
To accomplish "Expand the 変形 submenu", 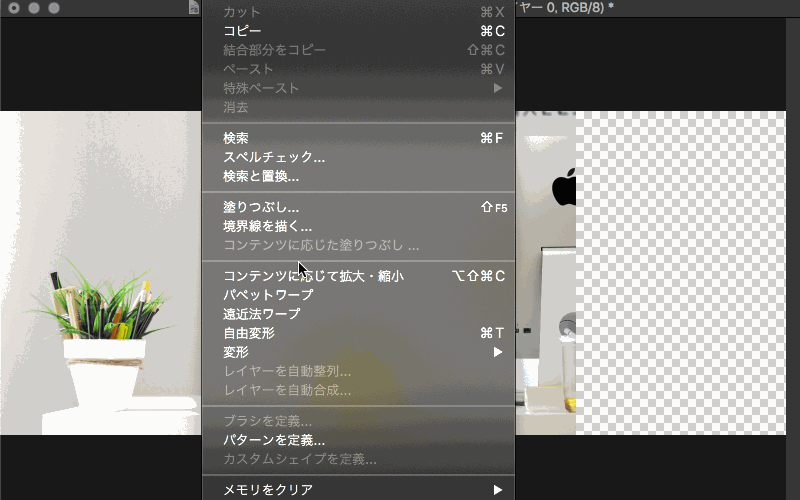I will coord(358,352).
